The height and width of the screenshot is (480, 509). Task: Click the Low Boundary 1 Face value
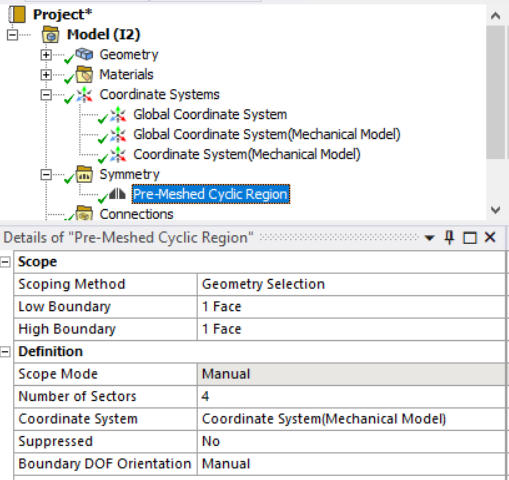pos(351,307)
